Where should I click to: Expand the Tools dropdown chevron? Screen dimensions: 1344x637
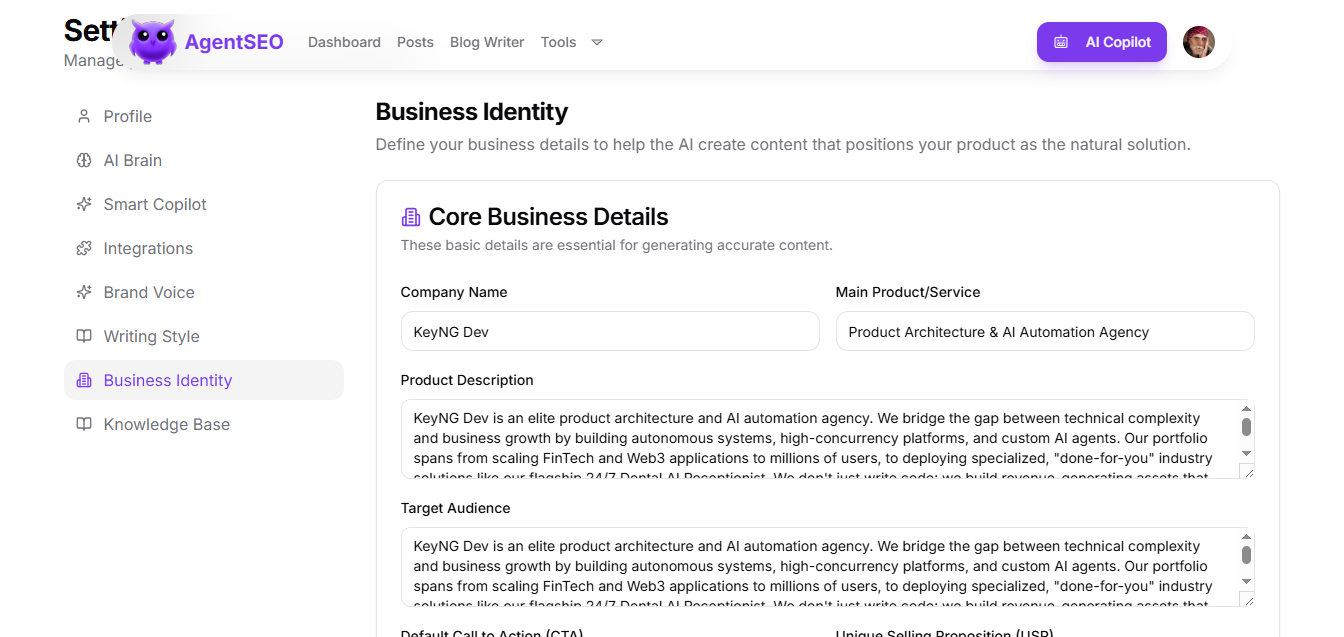point(596,42)
